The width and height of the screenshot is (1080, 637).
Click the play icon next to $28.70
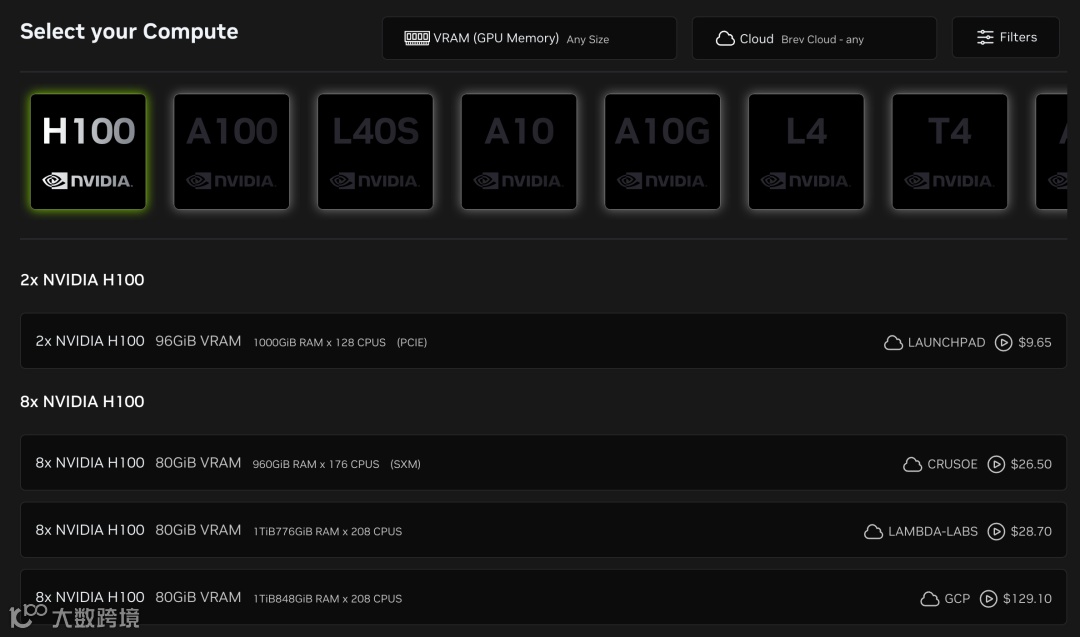click(996, 532)
